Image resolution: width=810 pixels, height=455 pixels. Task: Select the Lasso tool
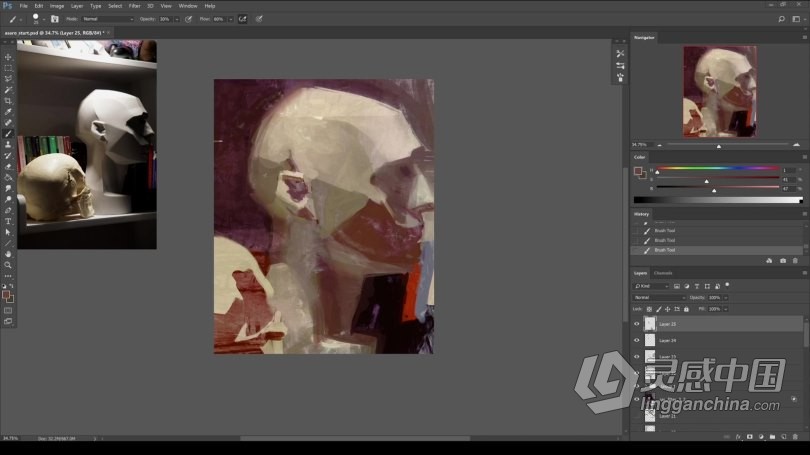[x=8, y=79]
